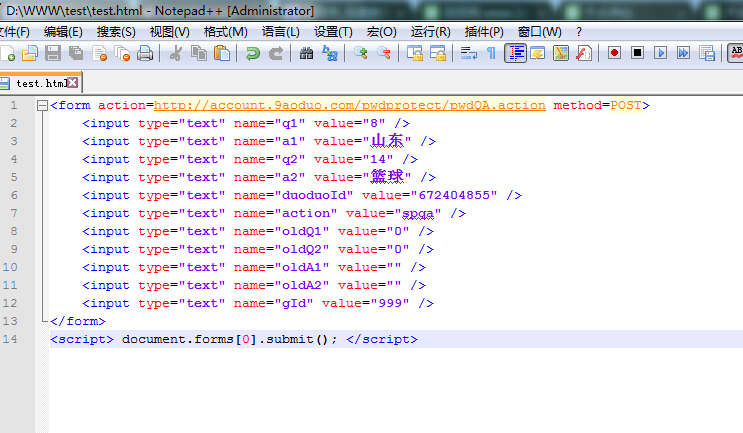Click the closing </form> tag
This screenshot has width=743, height=433.
pyautogui.click(x=78, y=321)
